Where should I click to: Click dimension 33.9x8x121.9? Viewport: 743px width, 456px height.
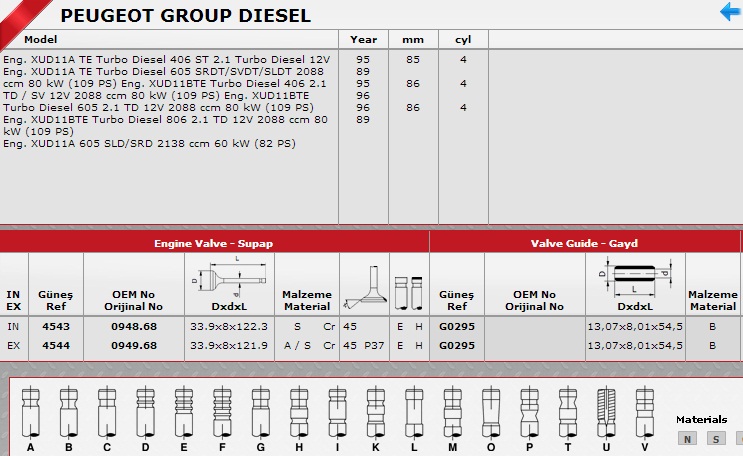229,346
